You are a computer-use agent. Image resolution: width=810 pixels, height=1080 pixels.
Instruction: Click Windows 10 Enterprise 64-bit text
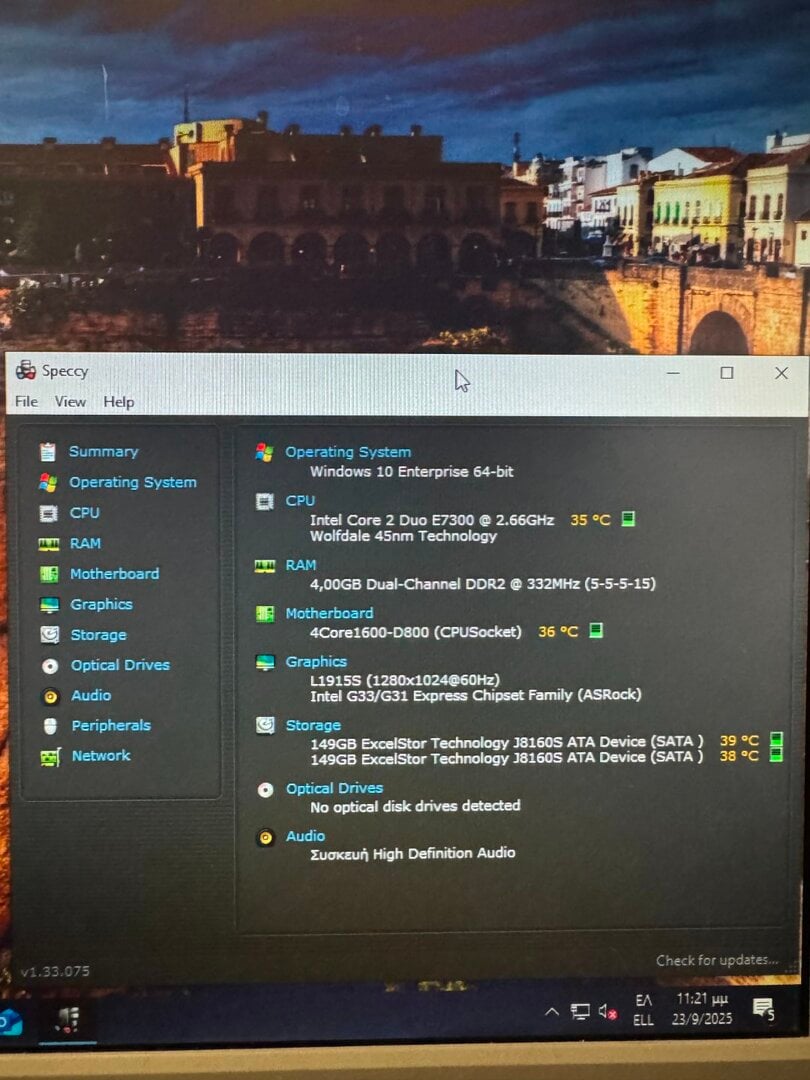pos(412,472)
